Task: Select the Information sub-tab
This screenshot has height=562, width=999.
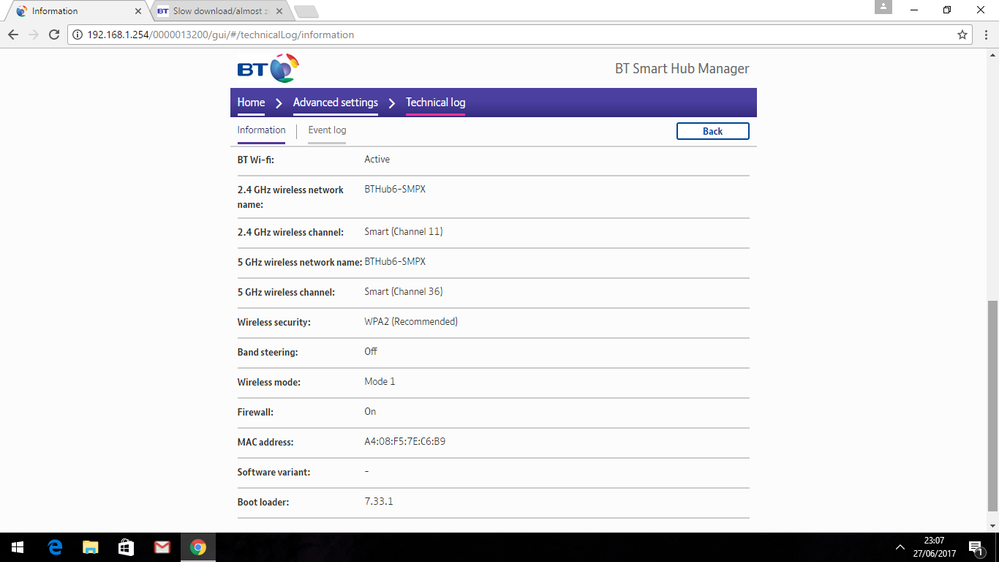Action: point(261,130)
